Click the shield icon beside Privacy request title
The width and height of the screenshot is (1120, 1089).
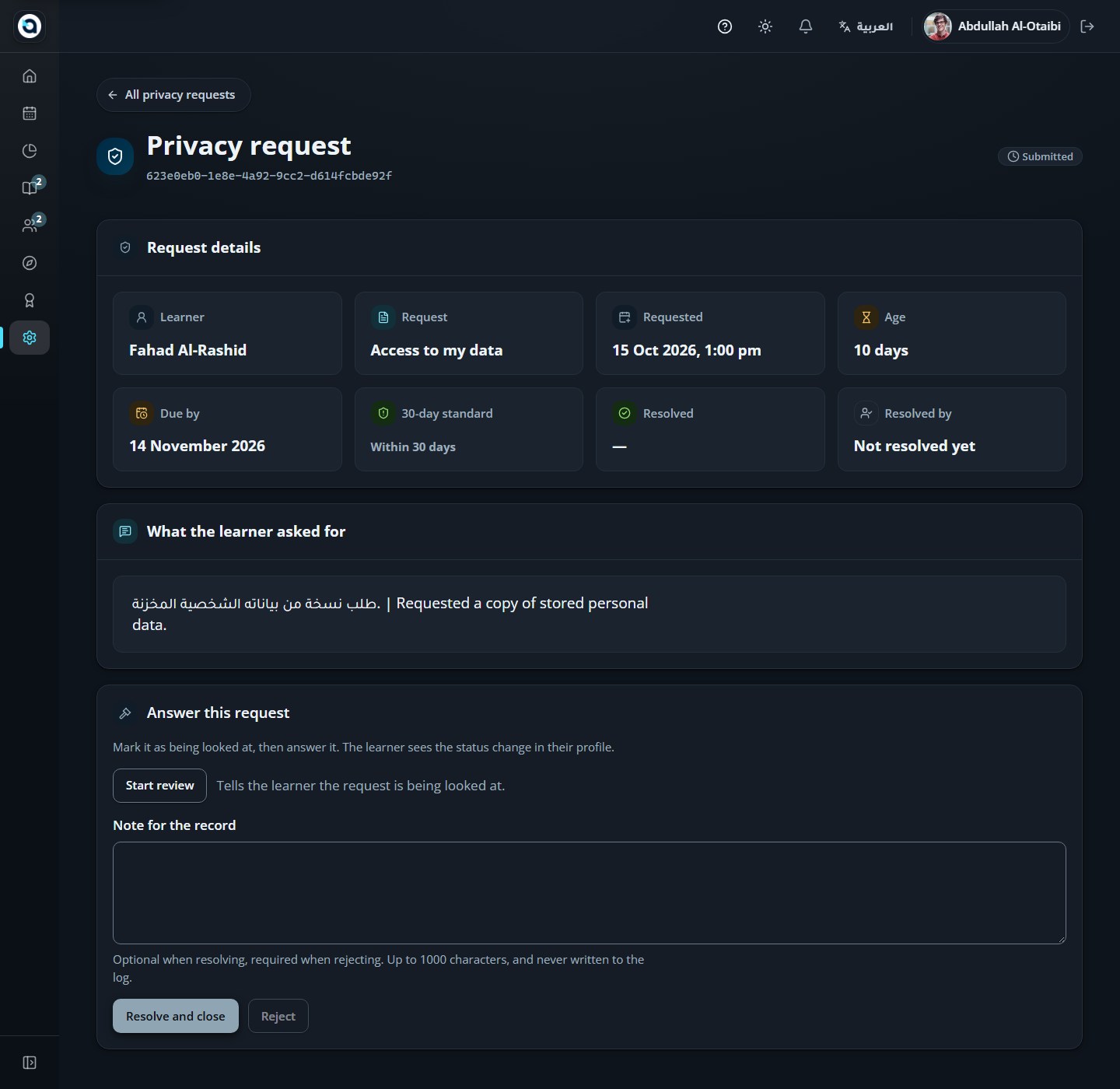[x=115, y=156]
